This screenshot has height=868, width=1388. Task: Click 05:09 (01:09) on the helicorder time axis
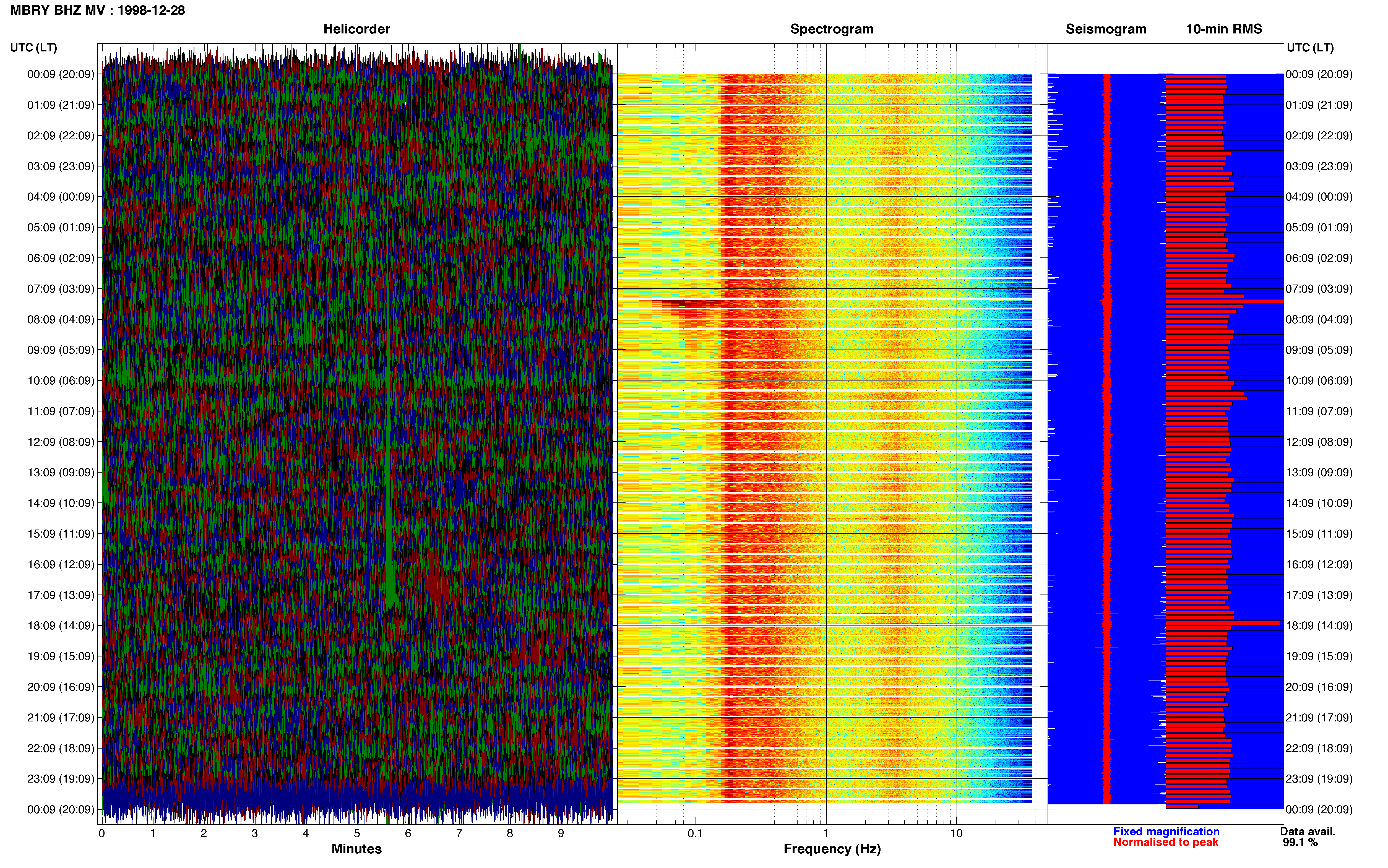61,227
